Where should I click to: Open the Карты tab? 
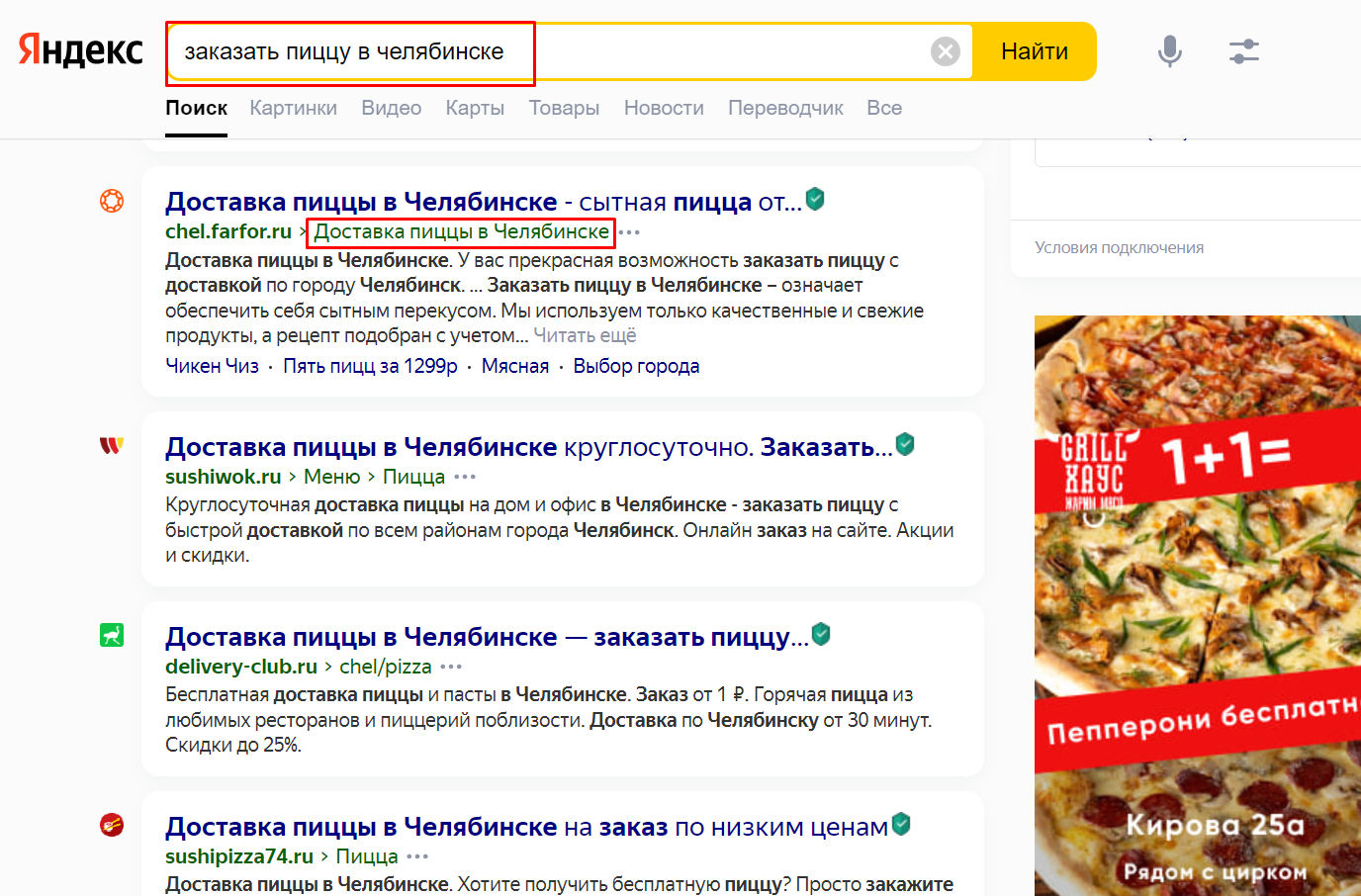tap(475, 108)
